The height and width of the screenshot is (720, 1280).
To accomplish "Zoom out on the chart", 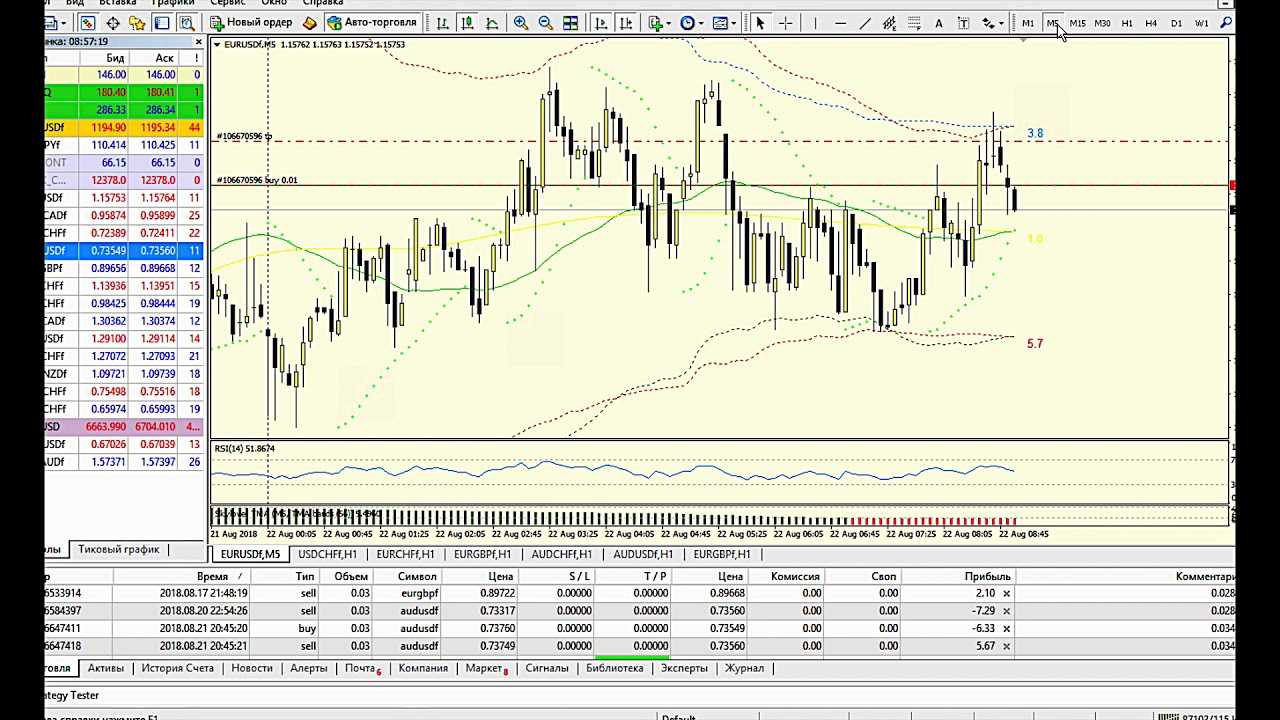I will pos(545,23).
